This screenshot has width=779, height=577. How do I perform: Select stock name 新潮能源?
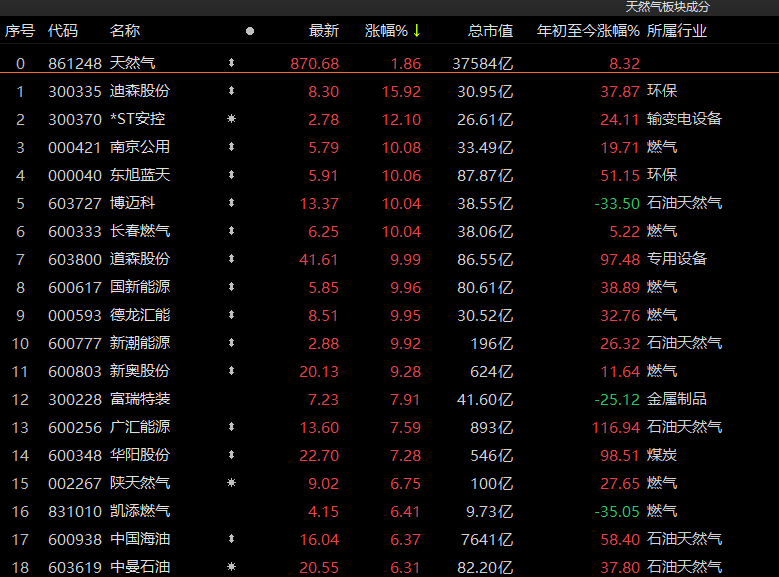coord(140,343)
